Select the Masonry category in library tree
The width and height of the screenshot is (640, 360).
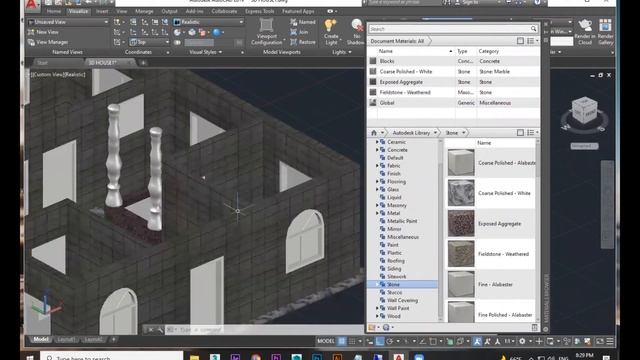[396, 205]
